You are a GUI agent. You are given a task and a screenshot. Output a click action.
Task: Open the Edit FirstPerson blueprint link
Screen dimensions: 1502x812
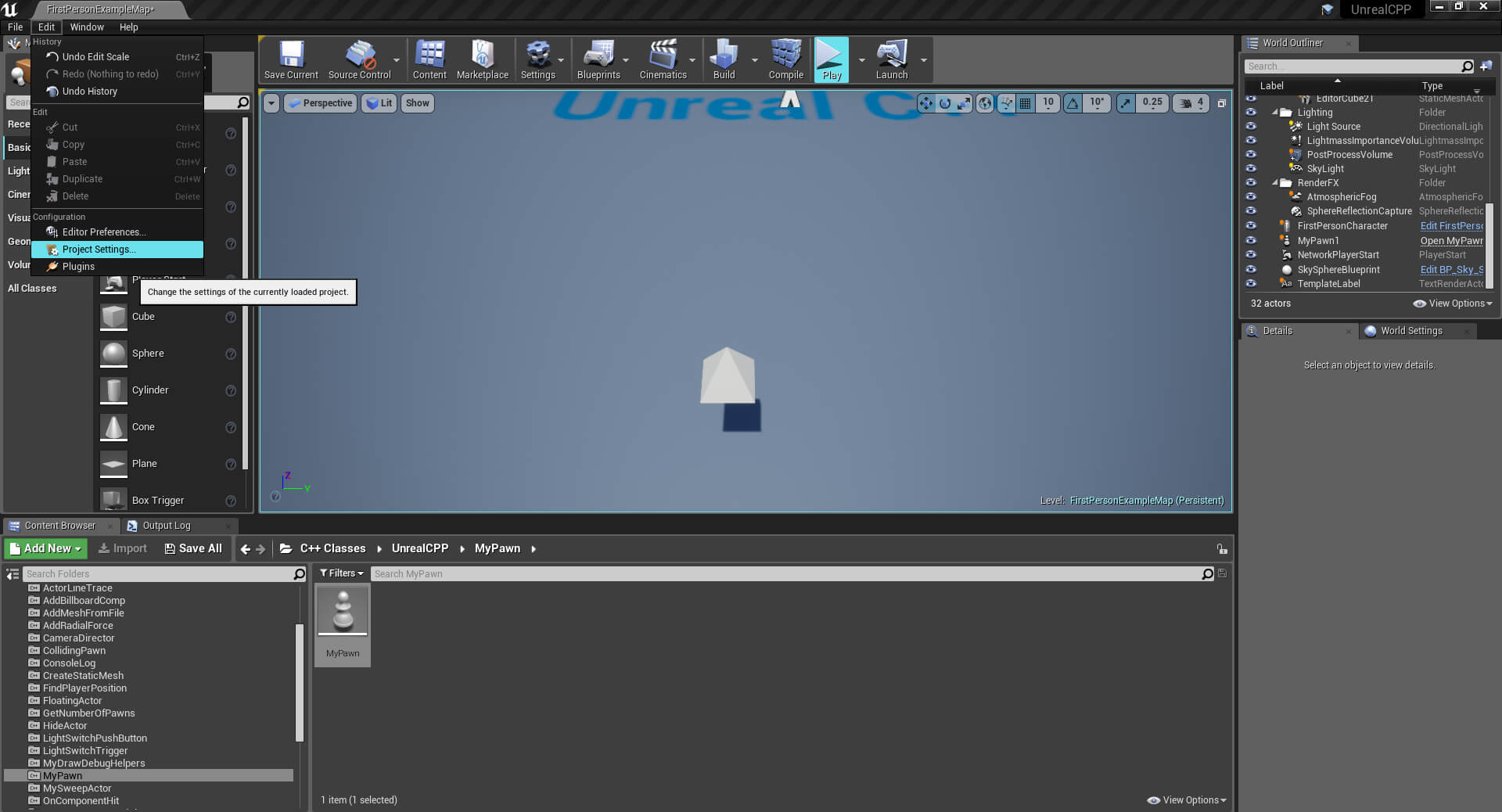coord(1451,226)
